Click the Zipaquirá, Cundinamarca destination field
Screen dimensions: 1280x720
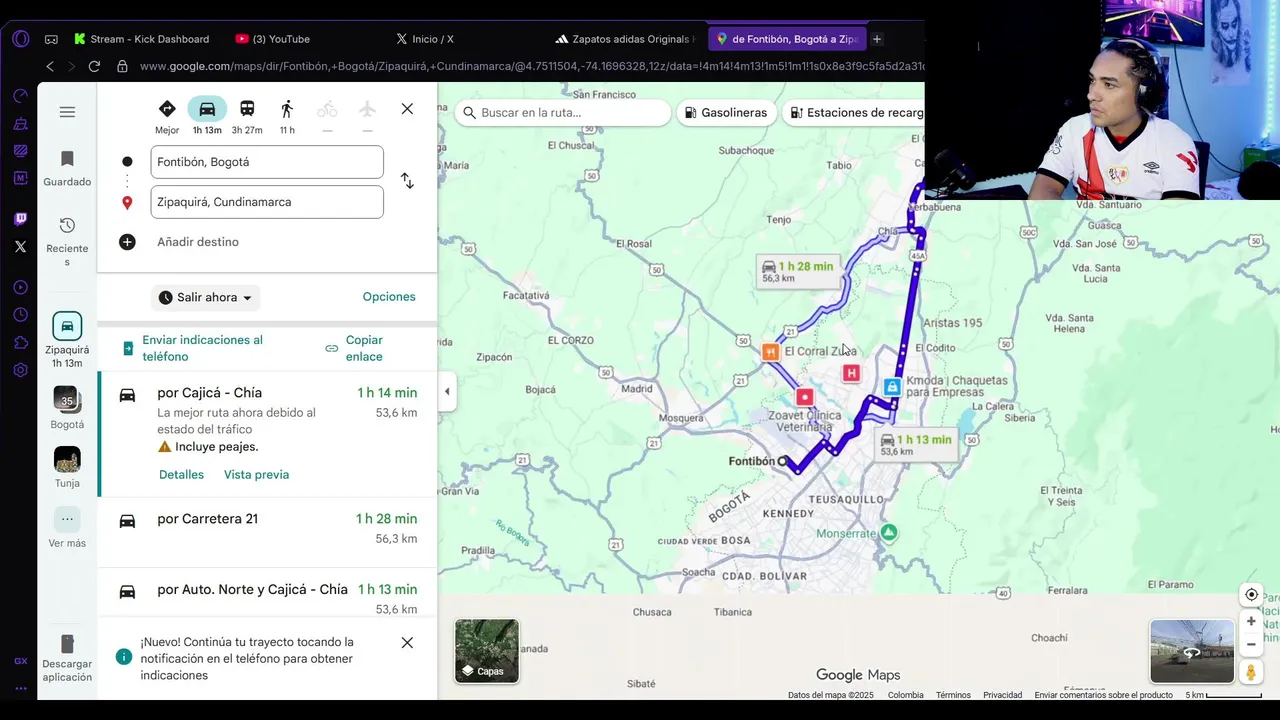pos(267,202)
